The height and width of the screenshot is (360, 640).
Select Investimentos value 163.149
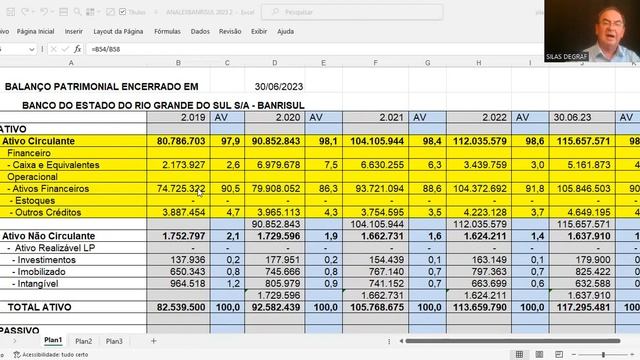[x=479, y=260]
